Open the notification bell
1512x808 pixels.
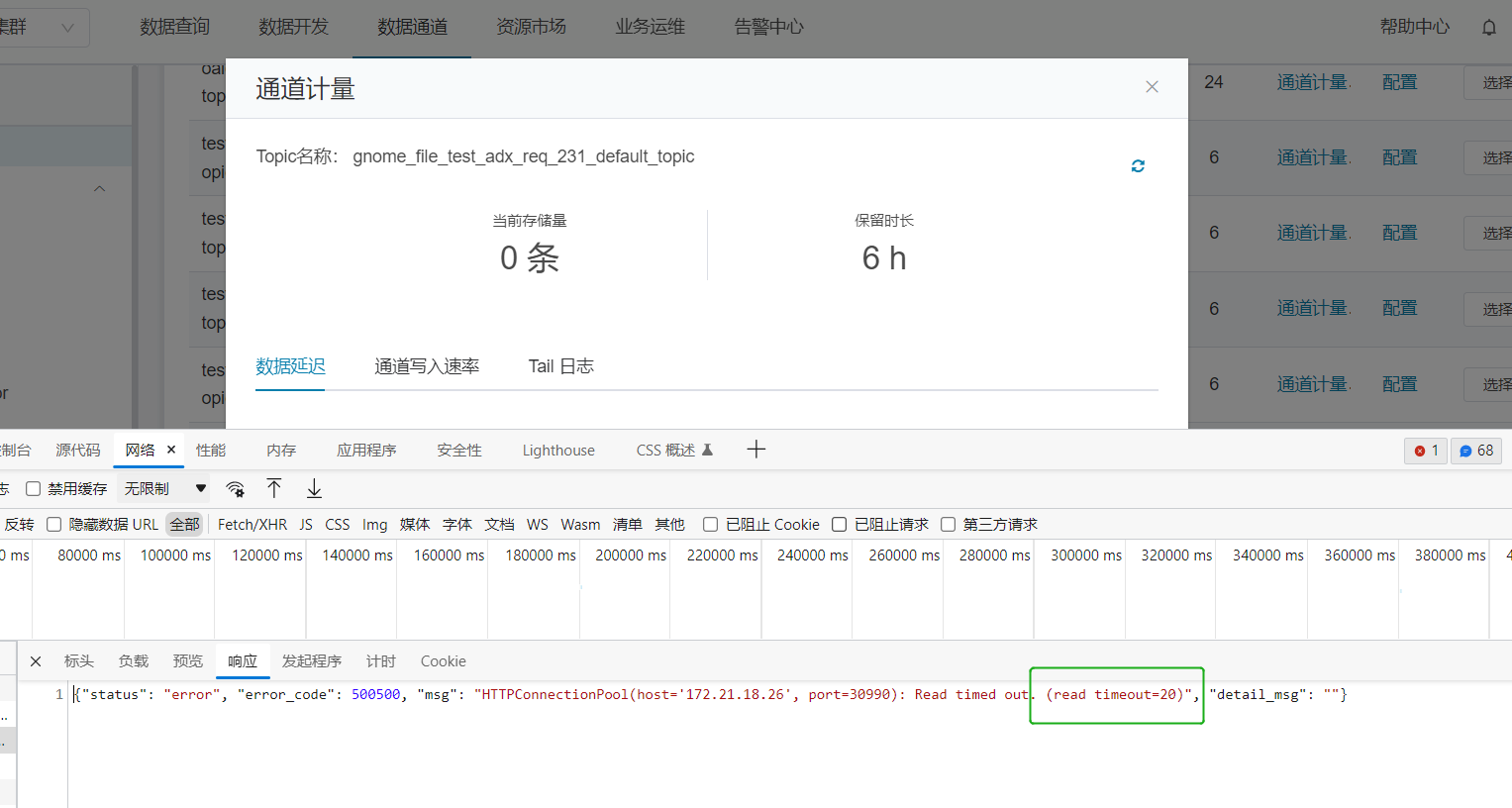[x=1488, y=28]
